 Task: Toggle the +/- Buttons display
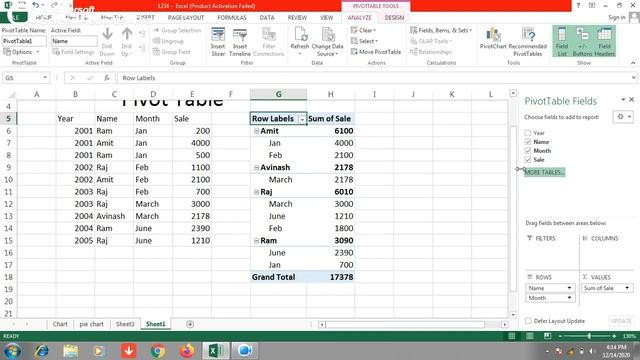[x=582, y=42]
